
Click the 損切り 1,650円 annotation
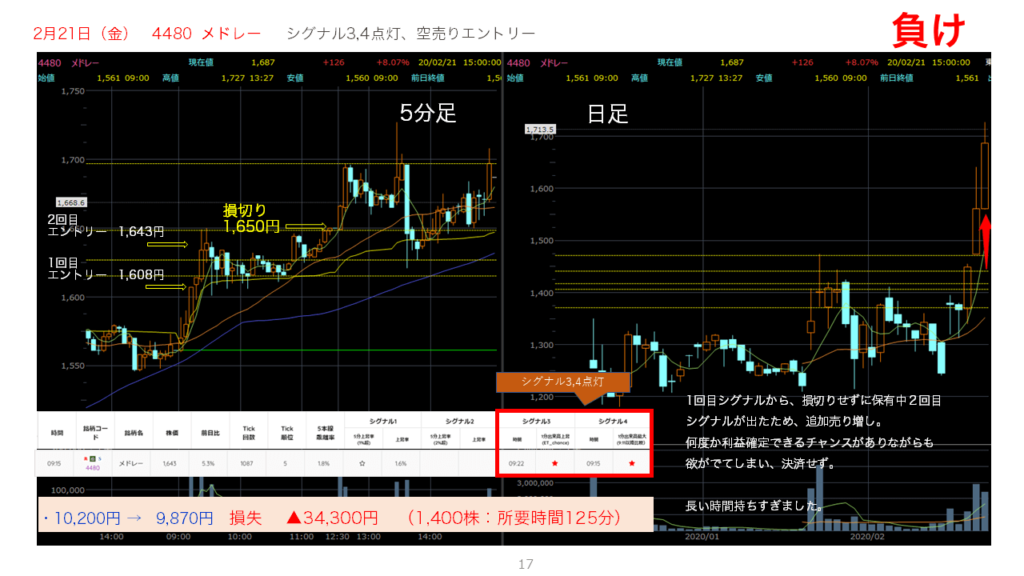click(x=251, y=219)
